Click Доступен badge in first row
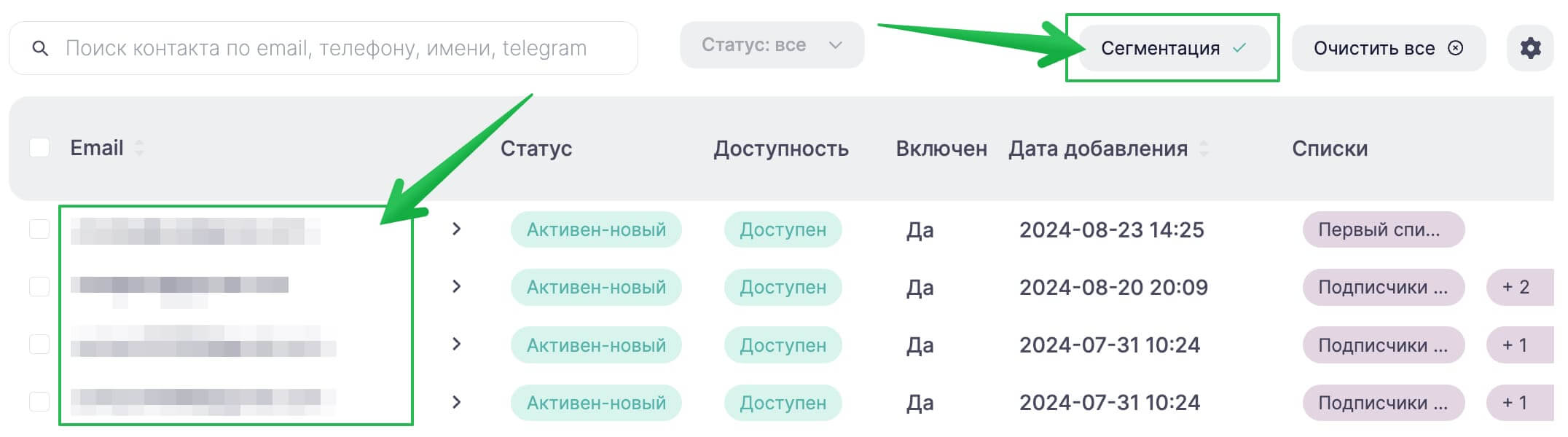Viewport: 1568px width, 437px height. pyautogui.click(x=783, y=229)
